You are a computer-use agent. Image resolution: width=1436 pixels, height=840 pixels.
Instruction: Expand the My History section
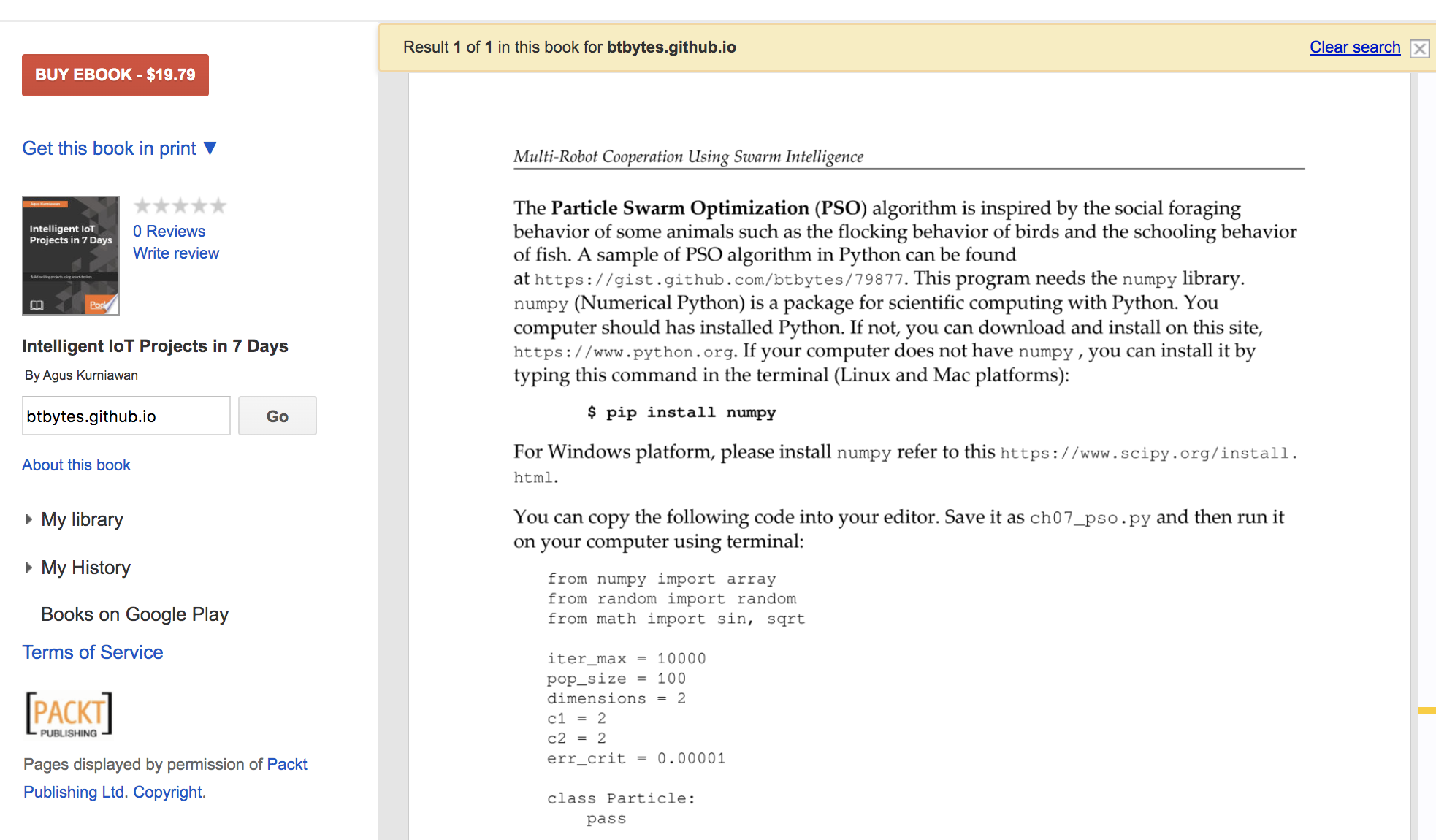tap(85, 568)
